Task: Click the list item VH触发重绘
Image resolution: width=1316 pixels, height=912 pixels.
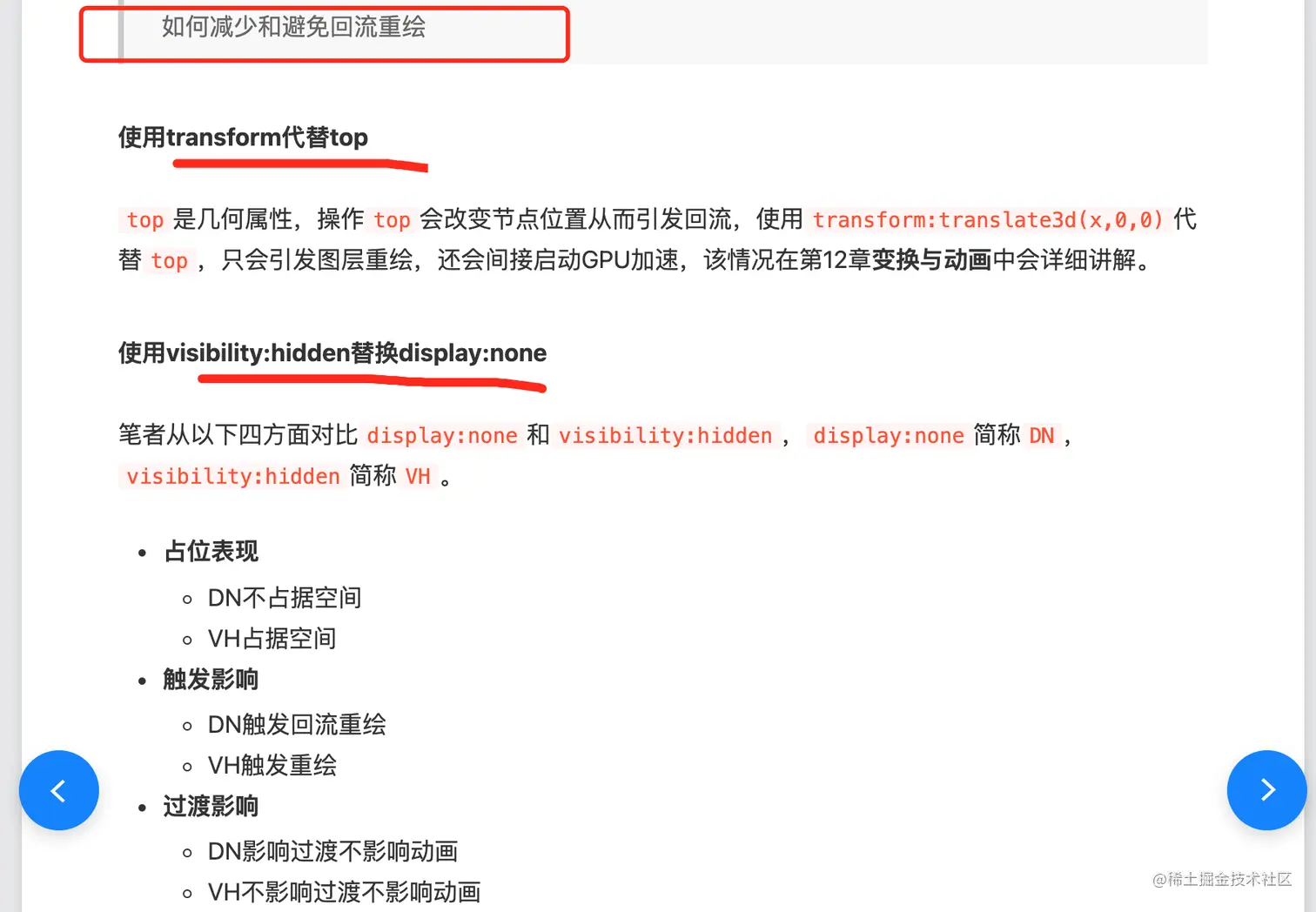Action: pos(272,766)
